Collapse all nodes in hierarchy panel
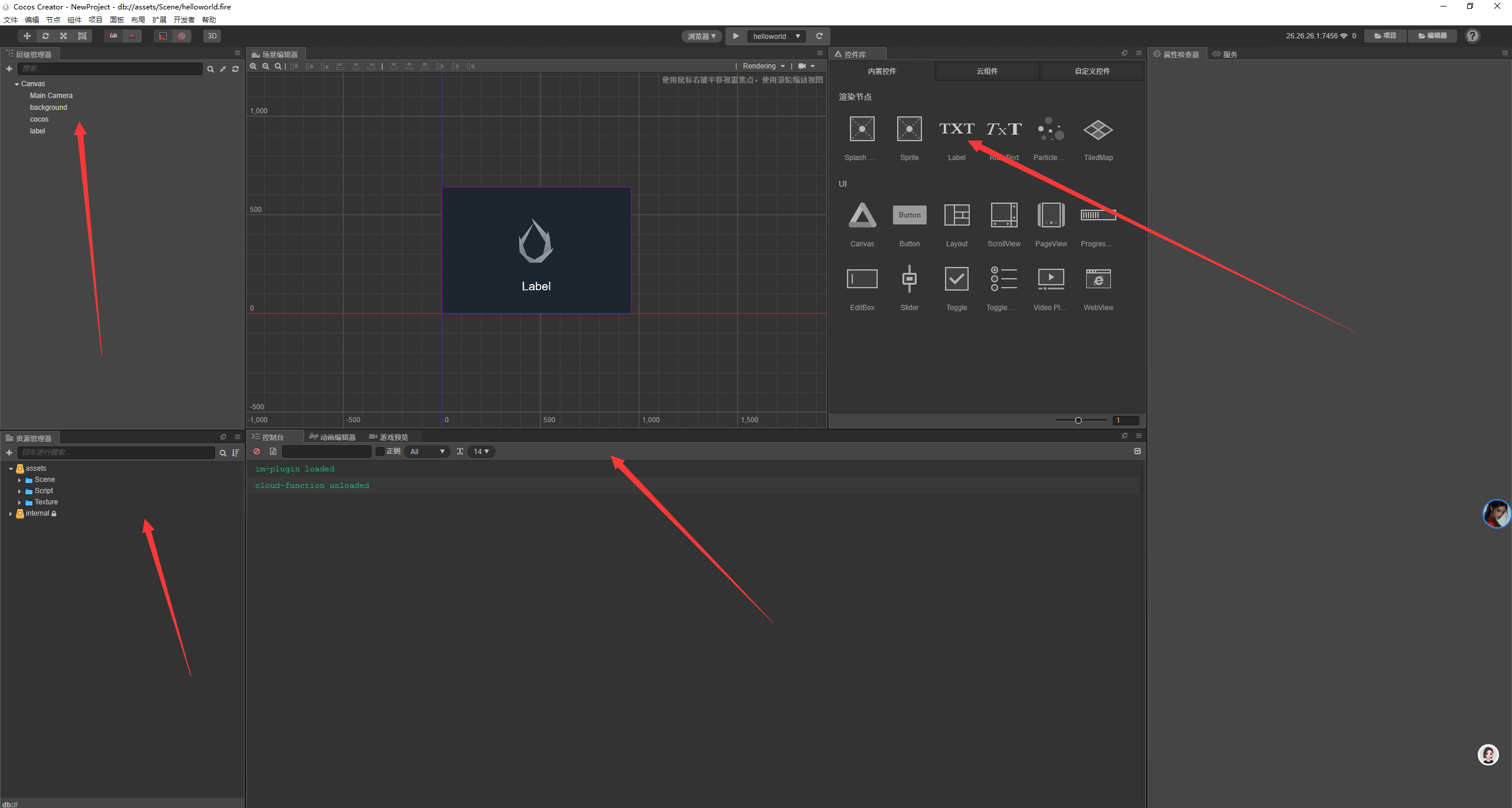Viewport: 1512px width, 808px height. click(x=223, y=69)
